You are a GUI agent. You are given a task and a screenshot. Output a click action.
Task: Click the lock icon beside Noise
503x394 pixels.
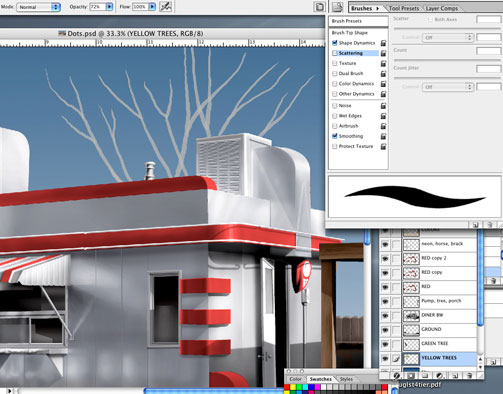(x=383, y=106)
